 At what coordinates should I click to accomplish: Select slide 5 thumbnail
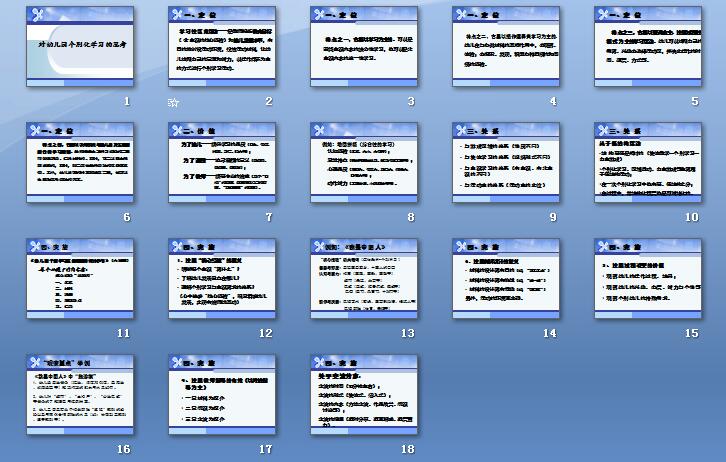(x=648, y=46)
